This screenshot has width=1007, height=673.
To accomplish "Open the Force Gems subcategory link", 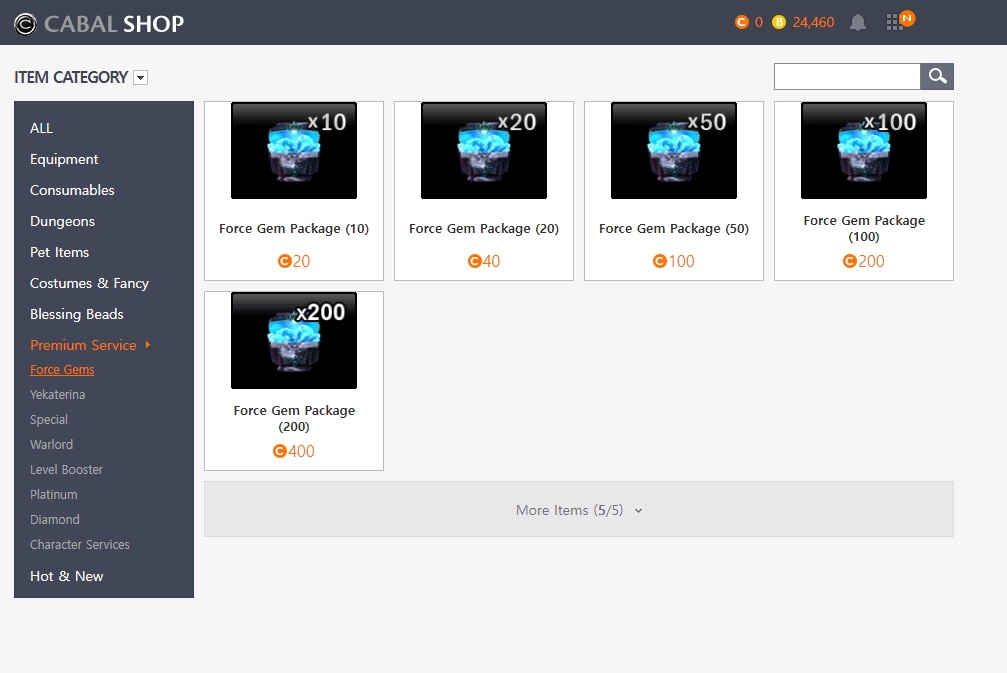I will click(x=62, y=370).
